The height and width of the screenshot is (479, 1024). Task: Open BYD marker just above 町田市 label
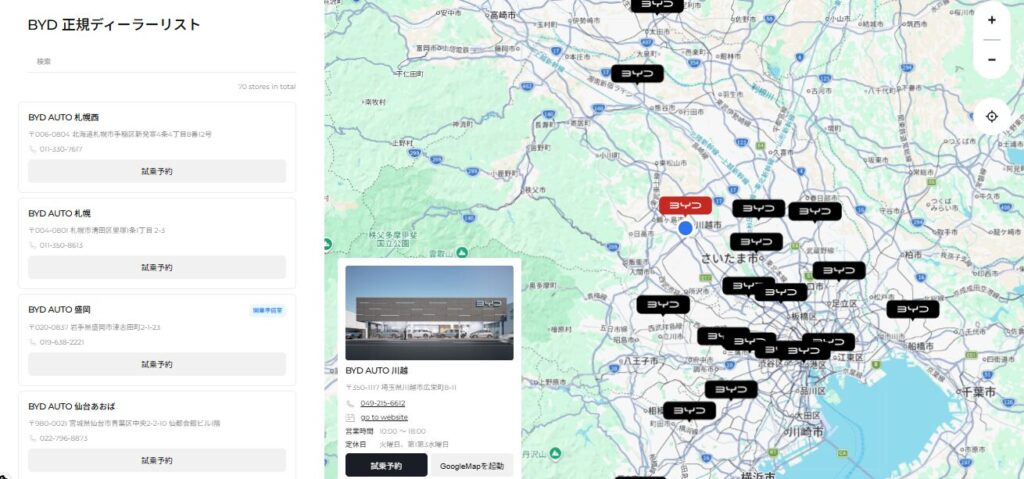(x=690, y=410)
